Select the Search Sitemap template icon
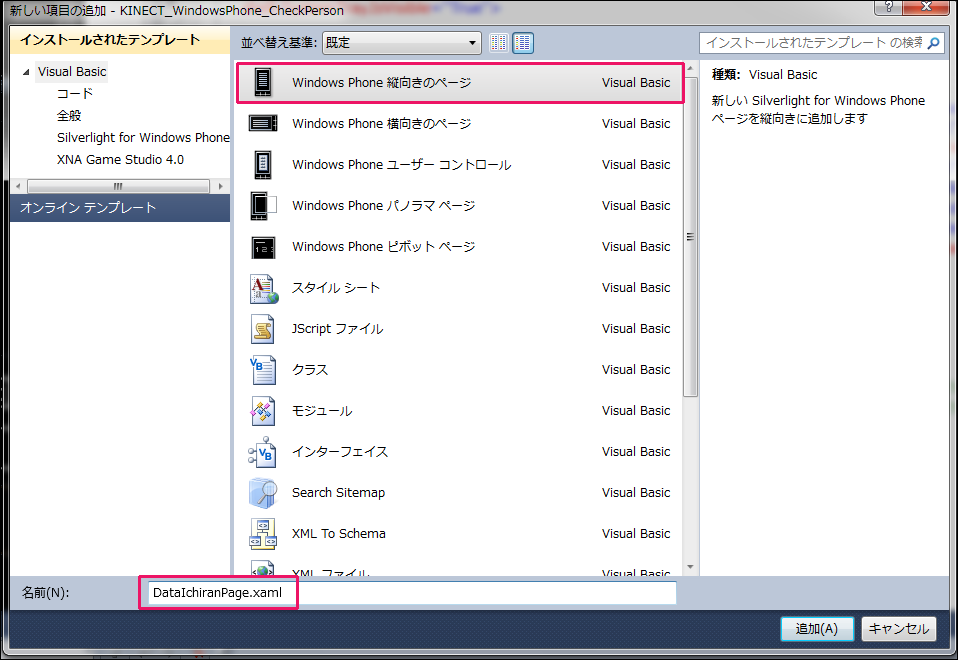This screenshot has width=958, height=660. pos(263,493)
